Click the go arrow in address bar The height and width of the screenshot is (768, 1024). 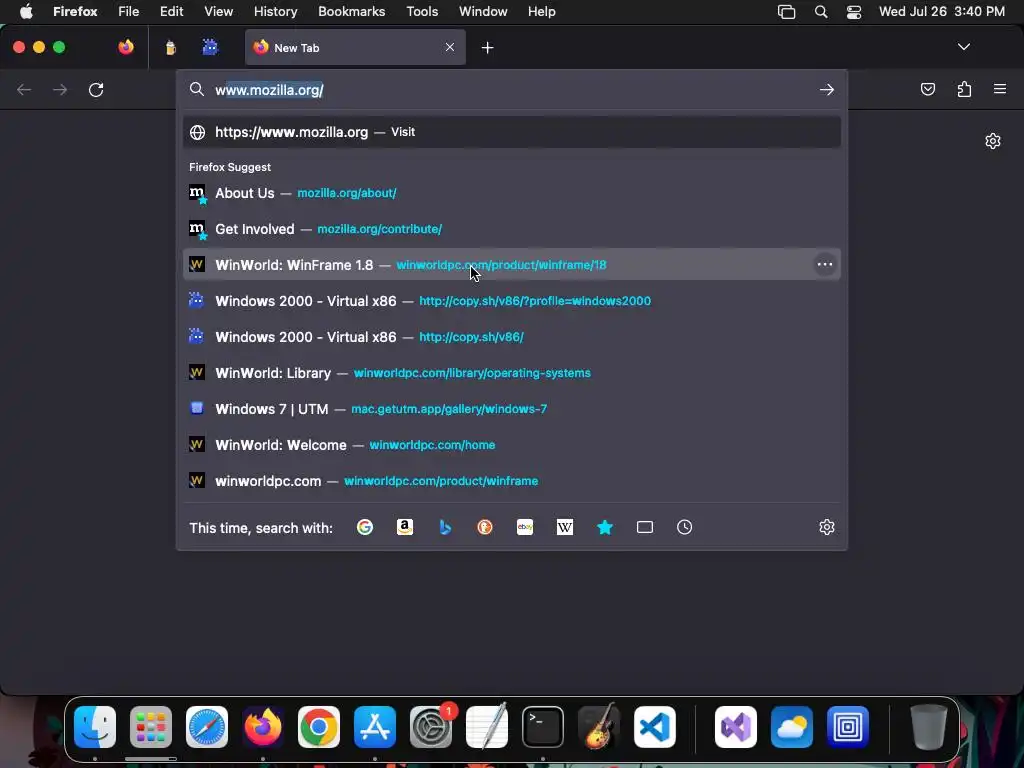[827, 89]
